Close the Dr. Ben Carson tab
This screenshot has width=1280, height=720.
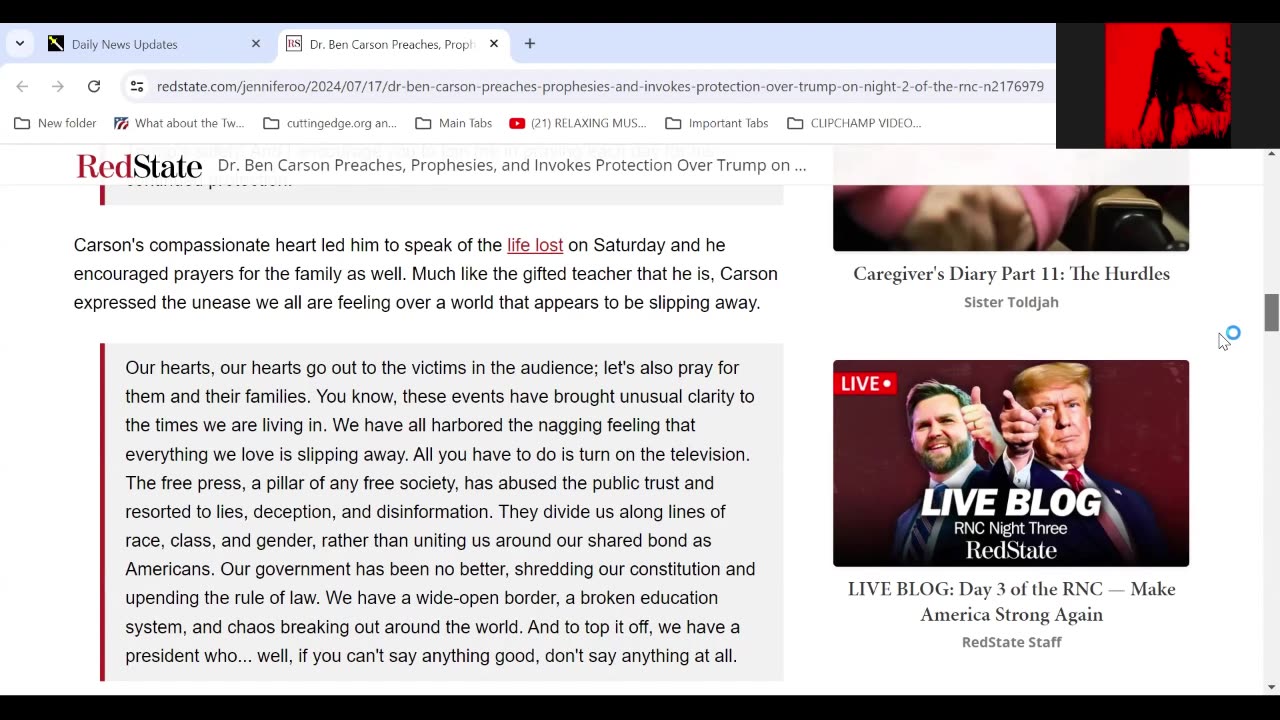tap(493, 44)
